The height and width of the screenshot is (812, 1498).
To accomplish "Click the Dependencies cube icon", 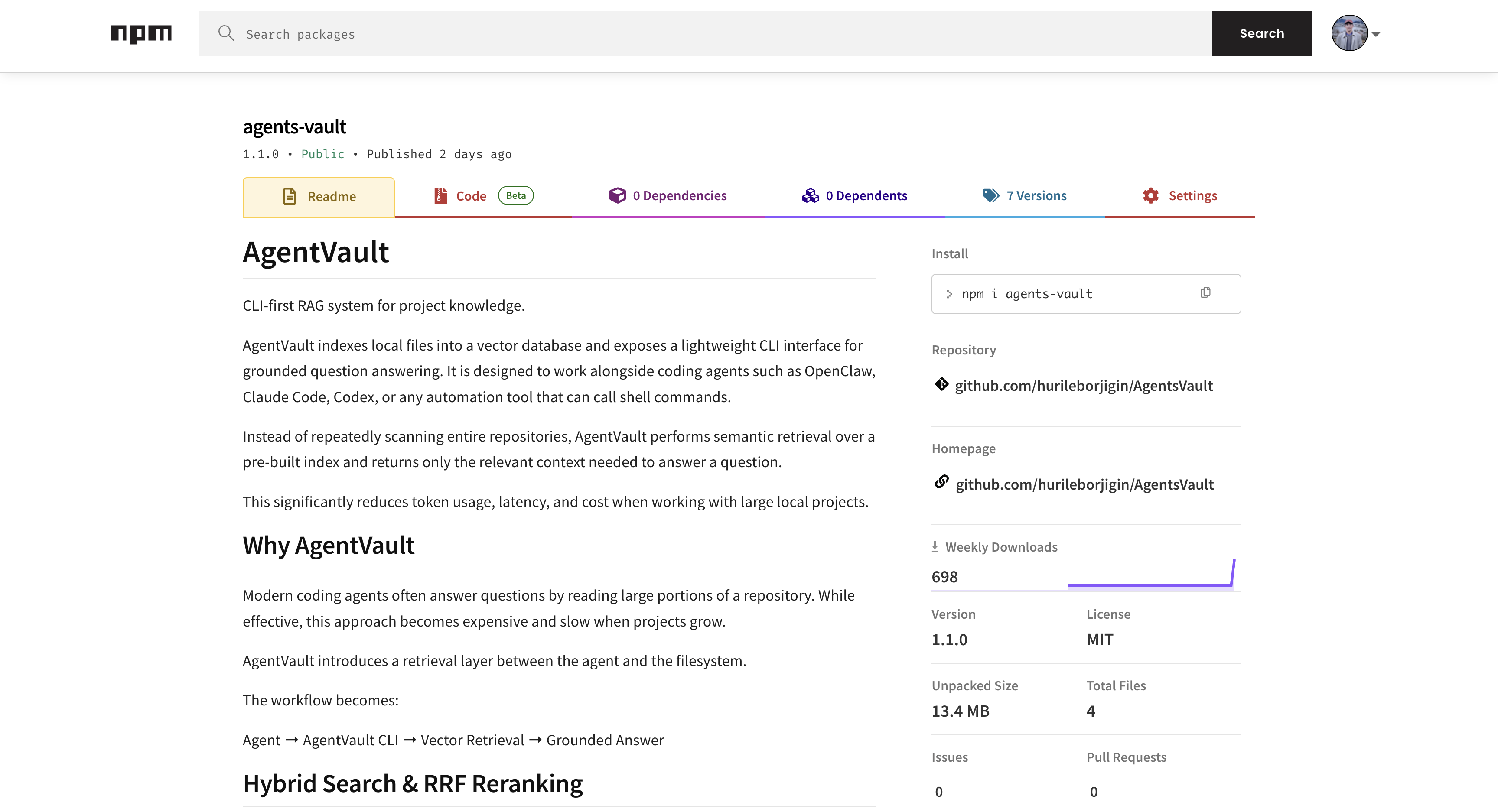I will pos(617,196).
